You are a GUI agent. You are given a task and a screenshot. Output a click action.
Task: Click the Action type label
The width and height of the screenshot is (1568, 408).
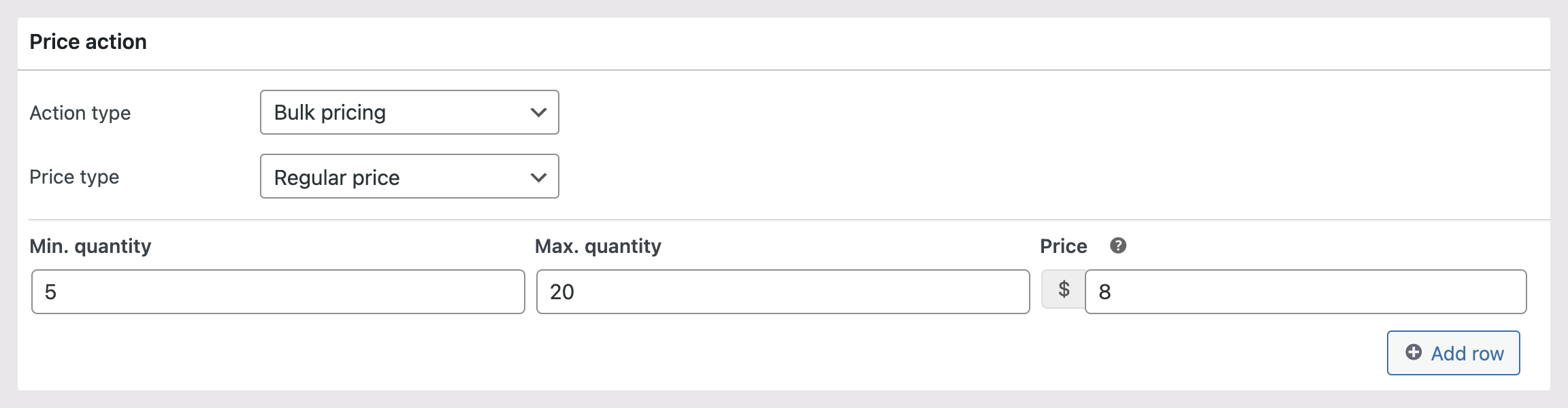pyautogui.click(x=80, y=113)
